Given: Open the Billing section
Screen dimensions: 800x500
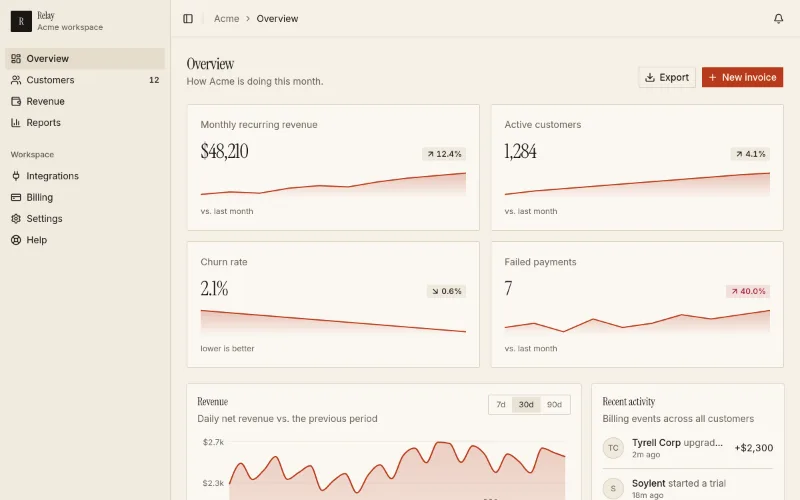Looking at the screenshot, I should click(x=85, y=197).
